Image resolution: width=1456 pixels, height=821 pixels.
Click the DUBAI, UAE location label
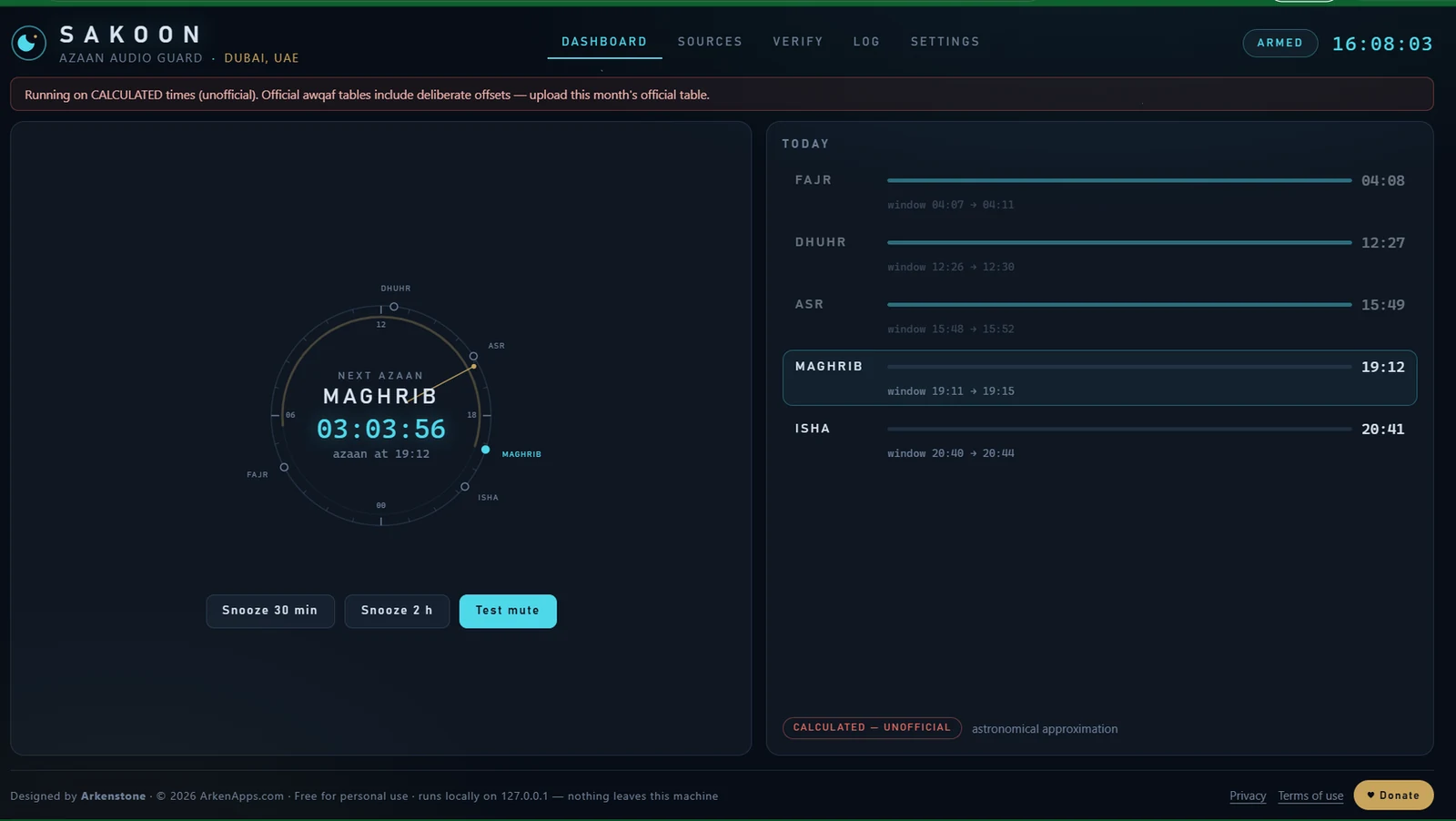click(261, 58)
